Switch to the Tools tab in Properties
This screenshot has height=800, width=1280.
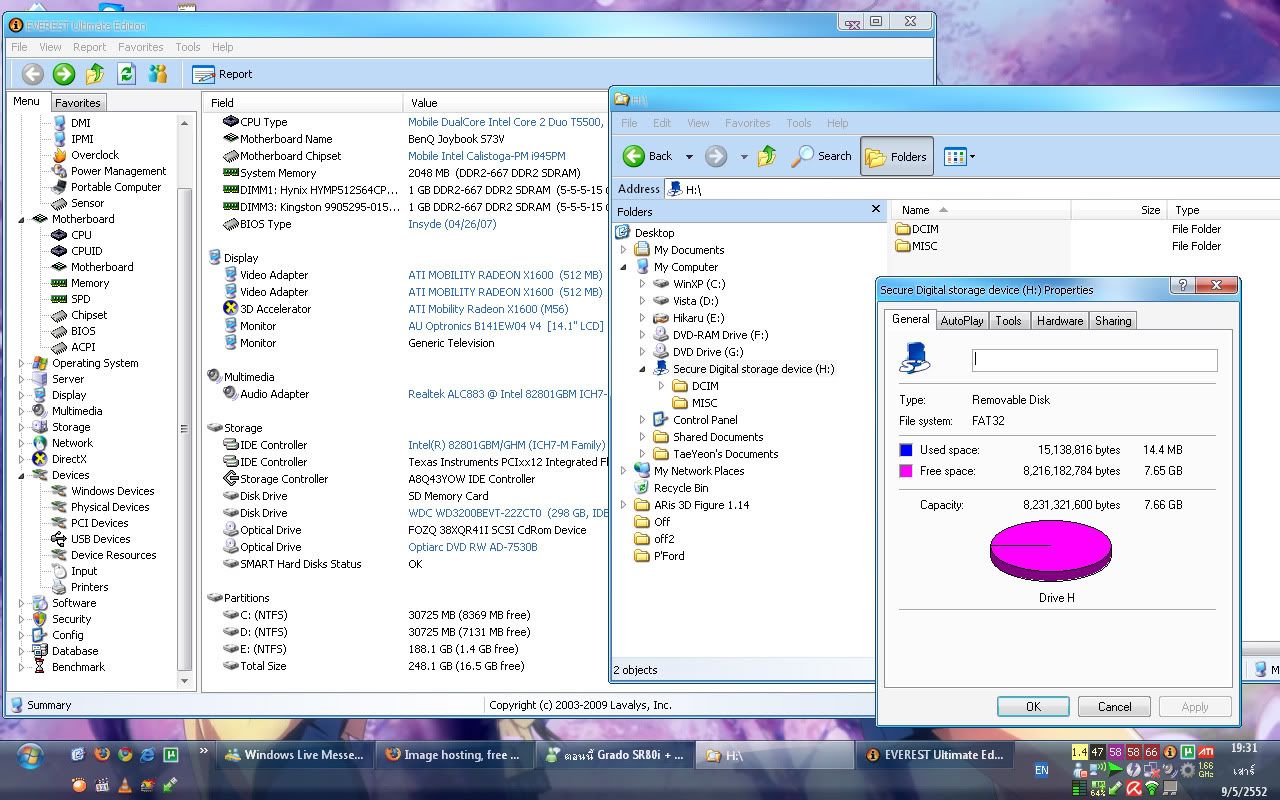click(x=1008, y=321)
